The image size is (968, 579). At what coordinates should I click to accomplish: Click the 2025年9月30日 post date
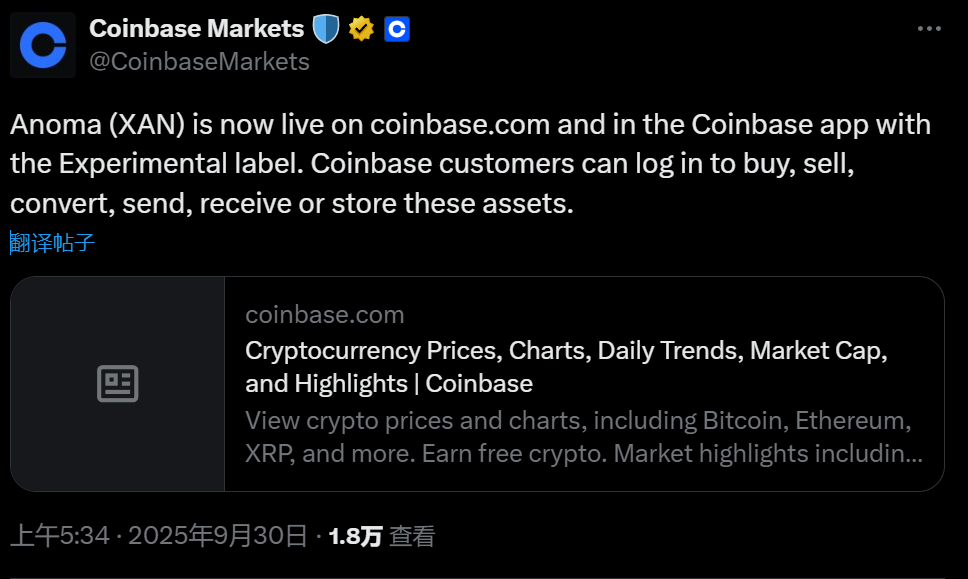[x=216, y=536]
